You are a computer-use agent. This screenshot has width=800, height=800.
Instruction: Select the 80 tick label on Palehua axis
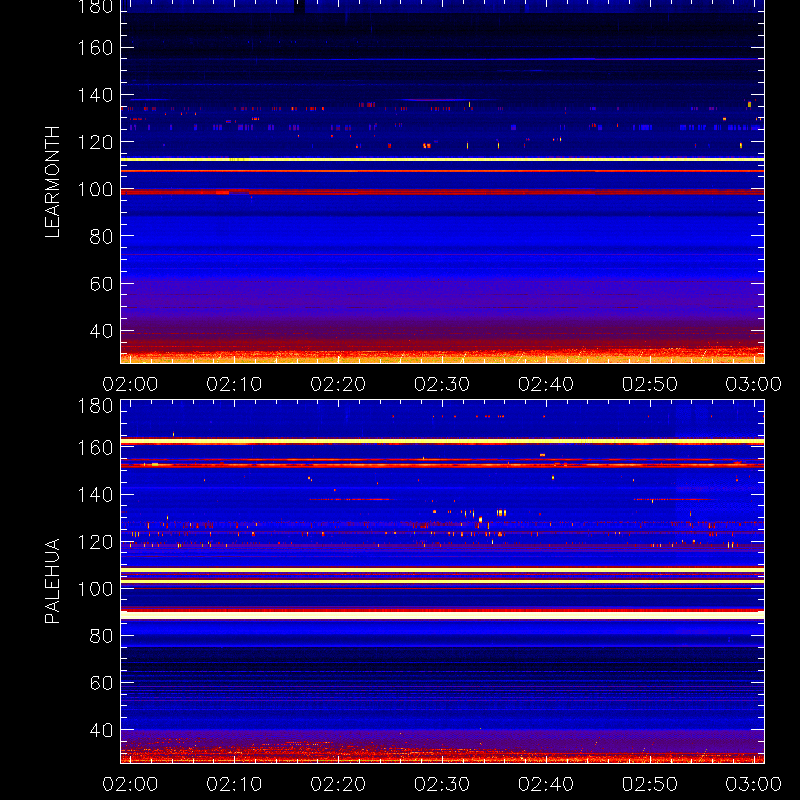pos(101,636)
